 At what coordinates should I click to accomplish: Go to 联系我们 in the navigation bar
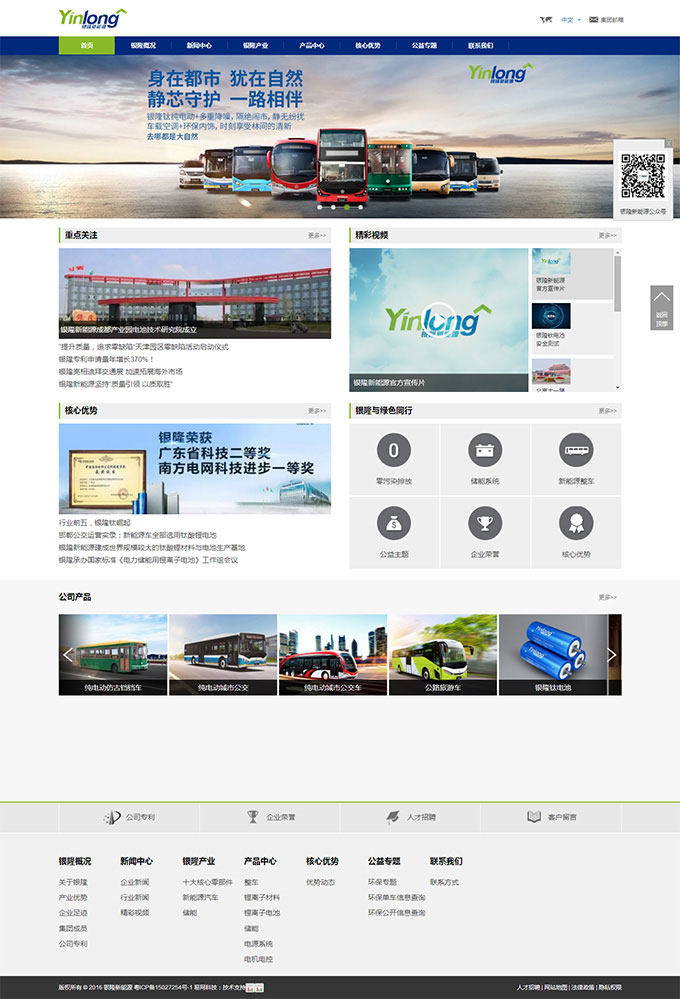[x=480, y=45]
